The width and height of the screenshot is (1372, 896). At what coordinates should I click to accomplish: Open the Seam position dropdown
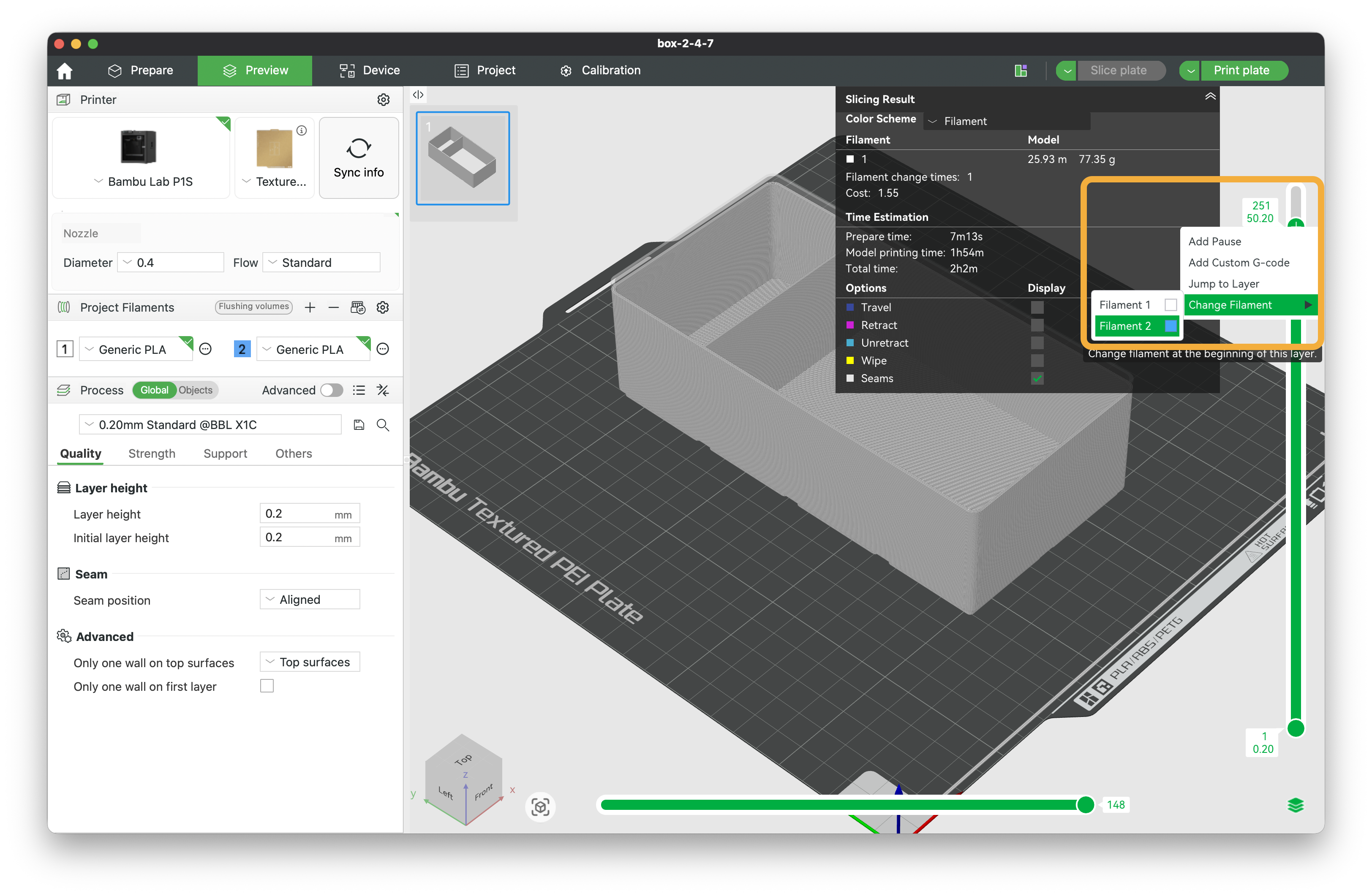310,599
